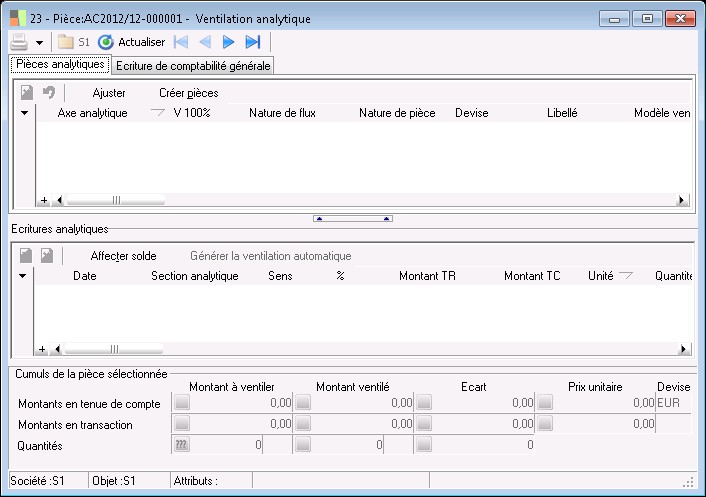
Task: Go to the first record
Action: point(181,42)
